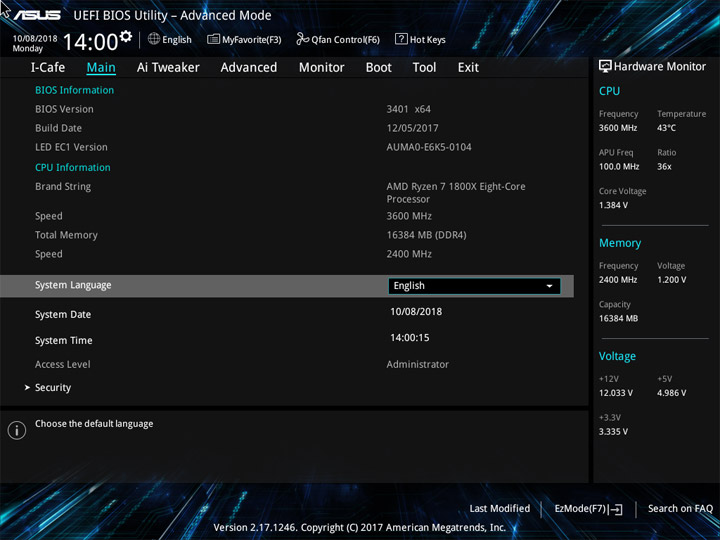
Task: Click the Core Voltage reading 1.384 V
Action: (613, 205)
